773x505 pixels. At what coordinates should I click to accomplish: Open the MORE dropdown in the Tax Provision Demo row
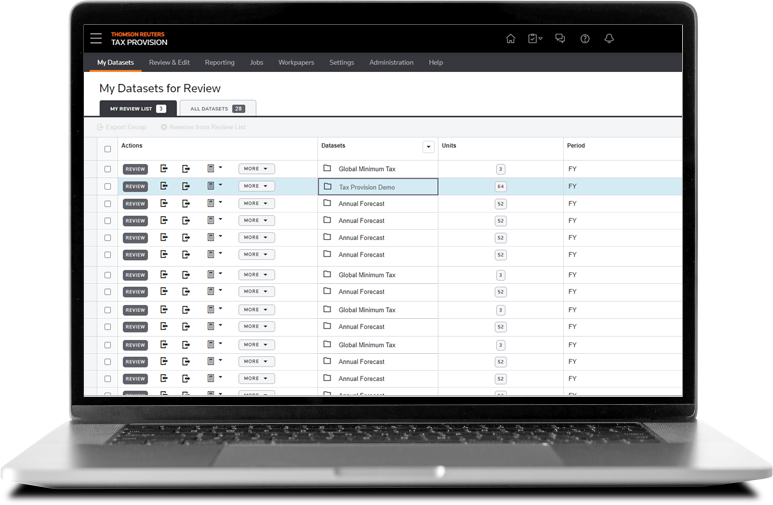click(256, 186)
